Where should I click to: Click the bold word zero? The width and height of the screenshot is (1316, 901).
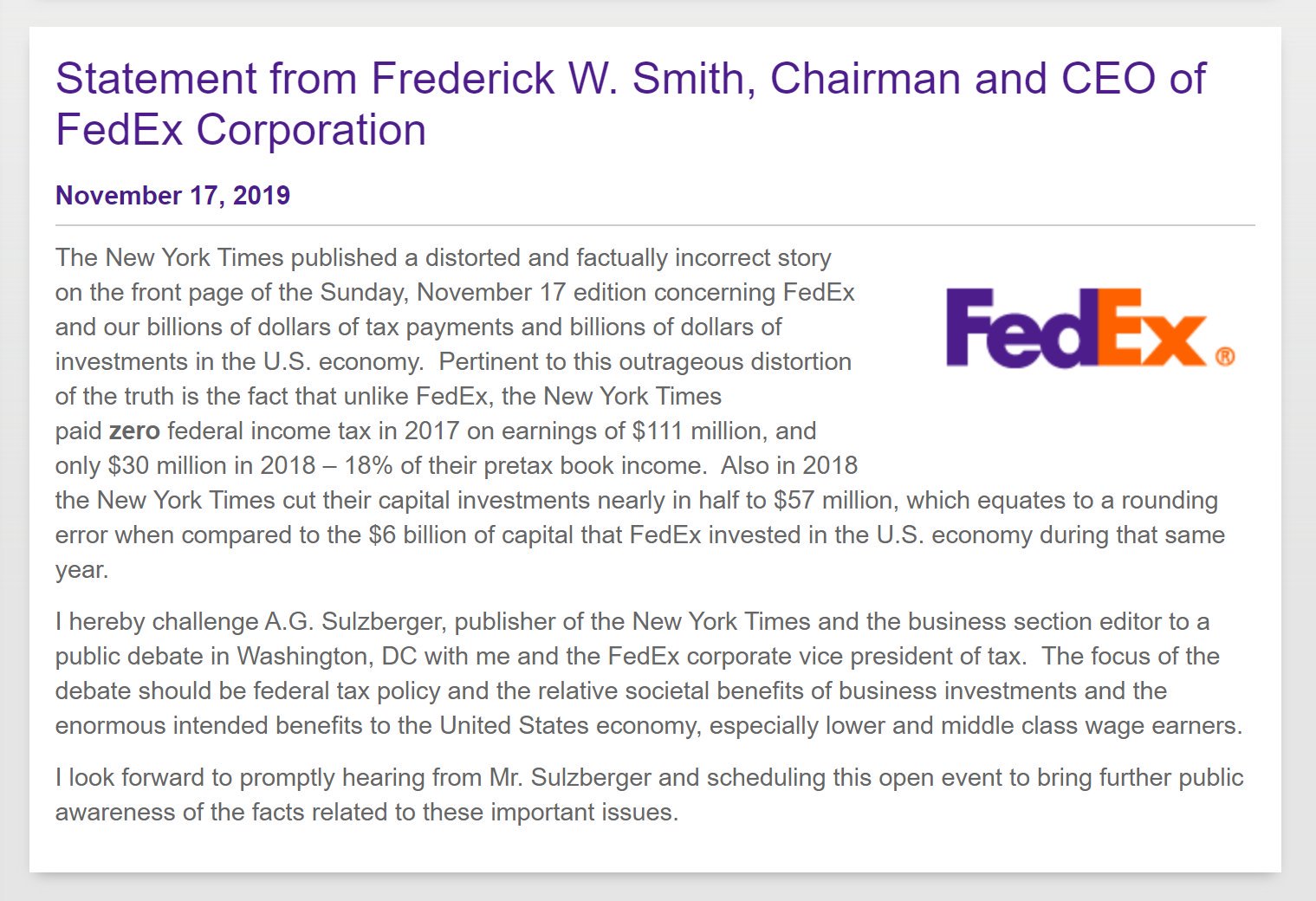click(134, 431)
